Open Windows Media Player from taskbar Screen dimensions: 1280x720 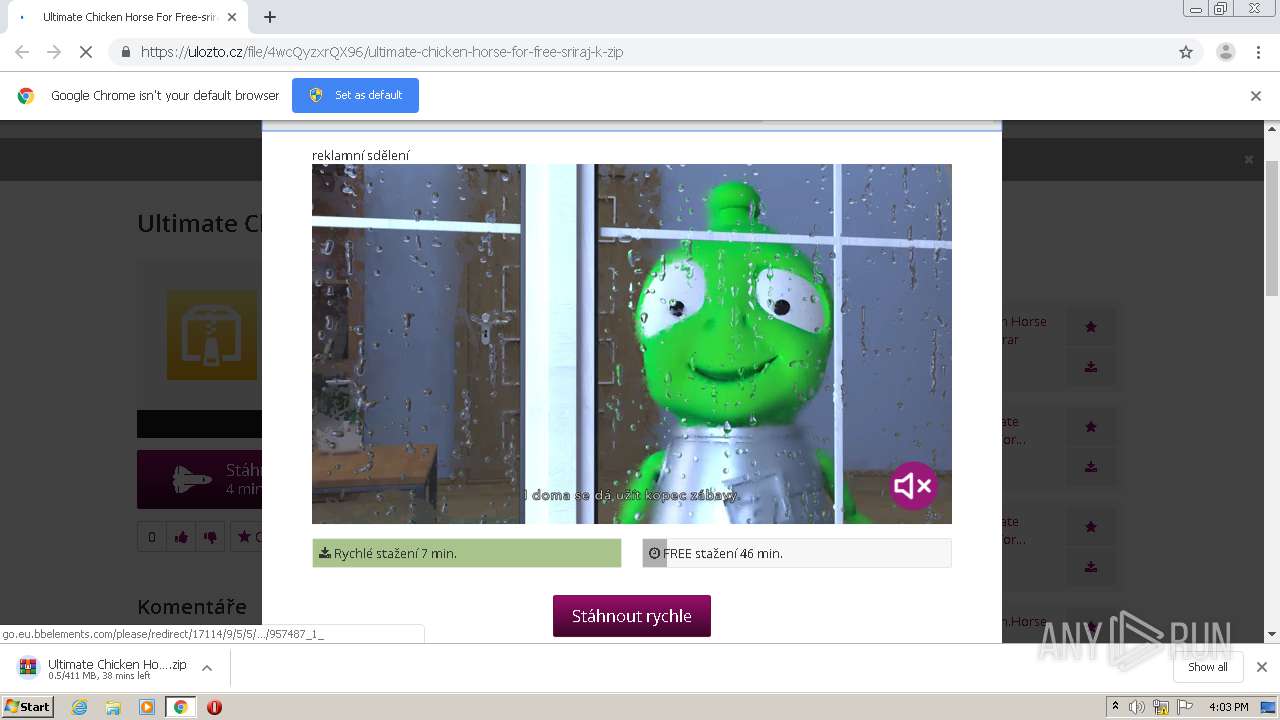147,707
